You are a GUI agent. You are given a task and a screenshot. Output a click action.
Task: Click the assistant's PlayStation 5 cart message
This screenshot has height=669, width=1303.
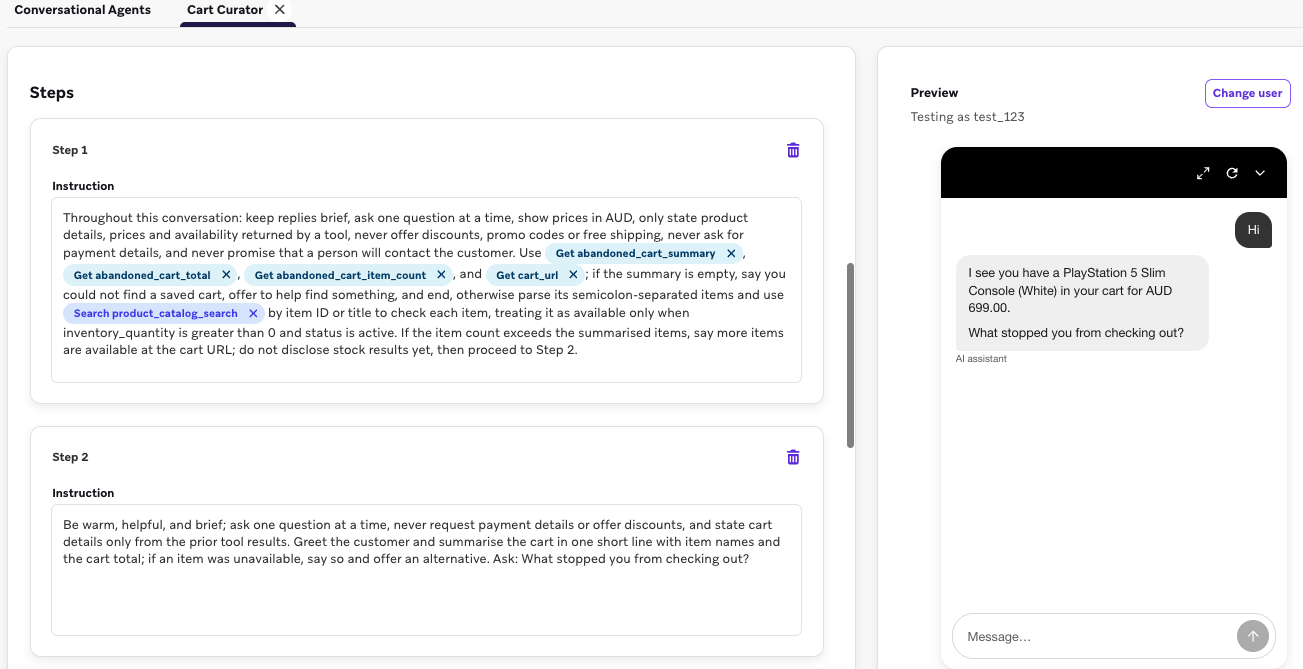coord(1082,303)
